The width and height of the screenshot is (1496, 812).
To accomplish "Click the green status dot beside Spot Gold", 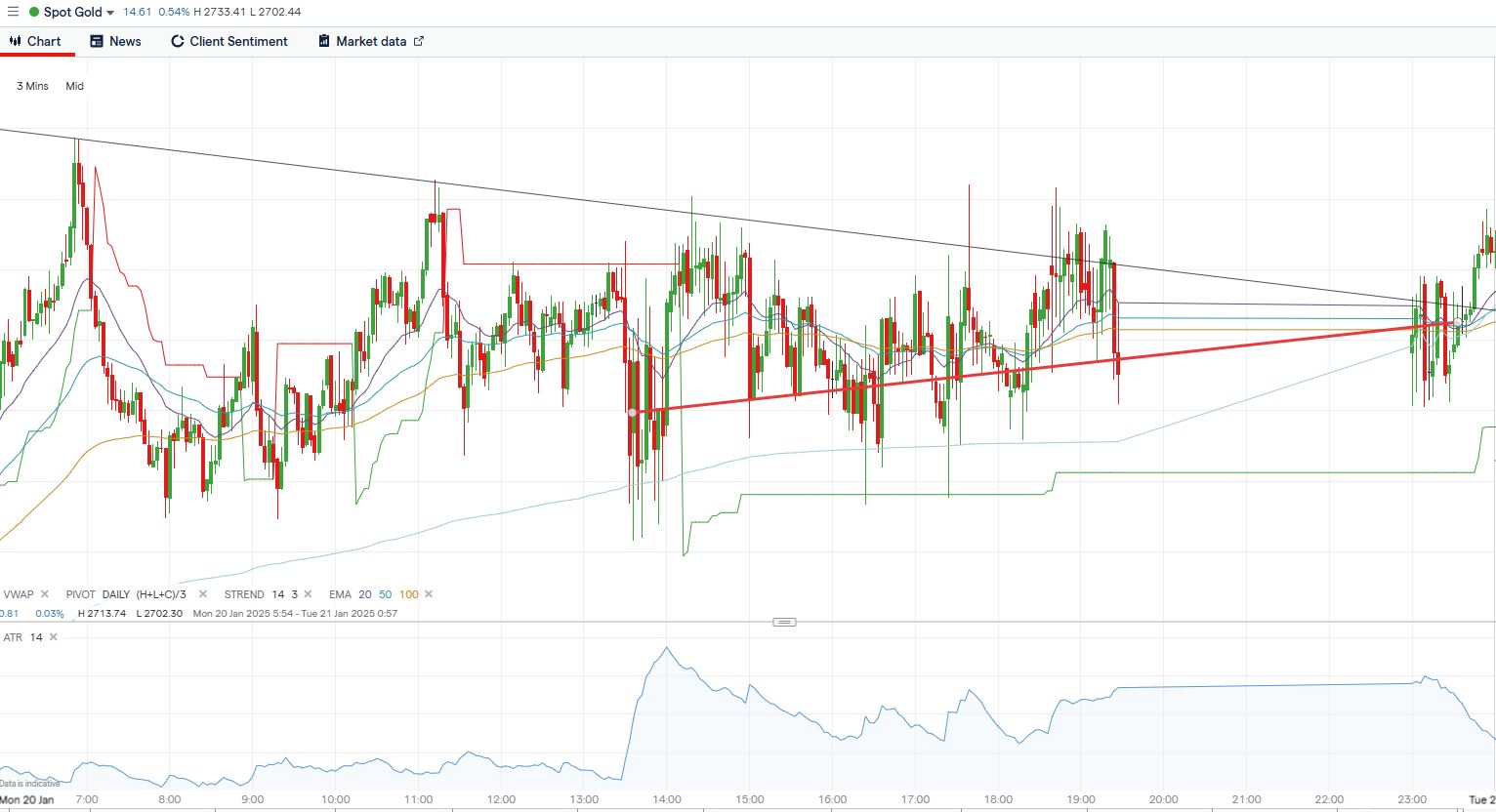I will pyautogui.click(x=34, y=13).
